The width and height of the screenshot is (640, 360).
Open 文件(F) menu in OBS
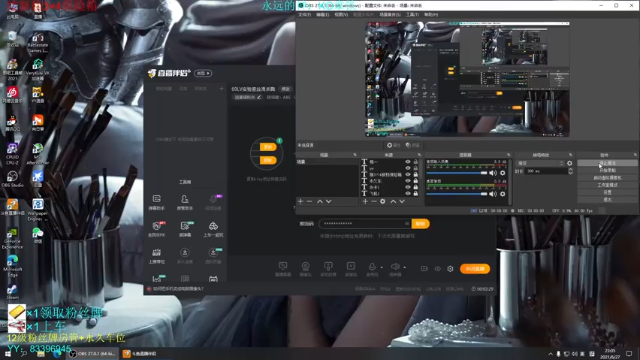pyautogui.click(x=304, y=15)
